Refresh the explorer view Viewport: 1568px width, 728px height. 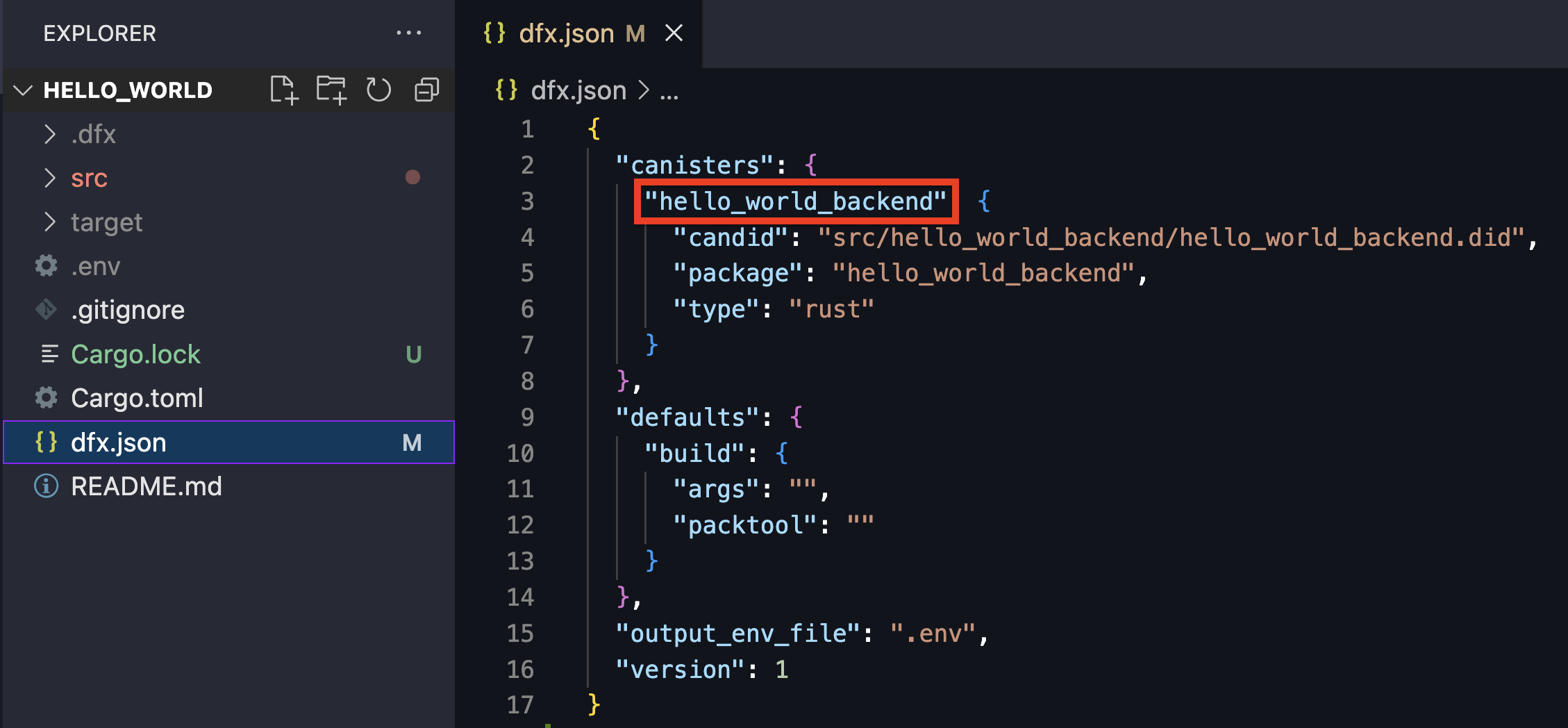[x=378, y=90]
